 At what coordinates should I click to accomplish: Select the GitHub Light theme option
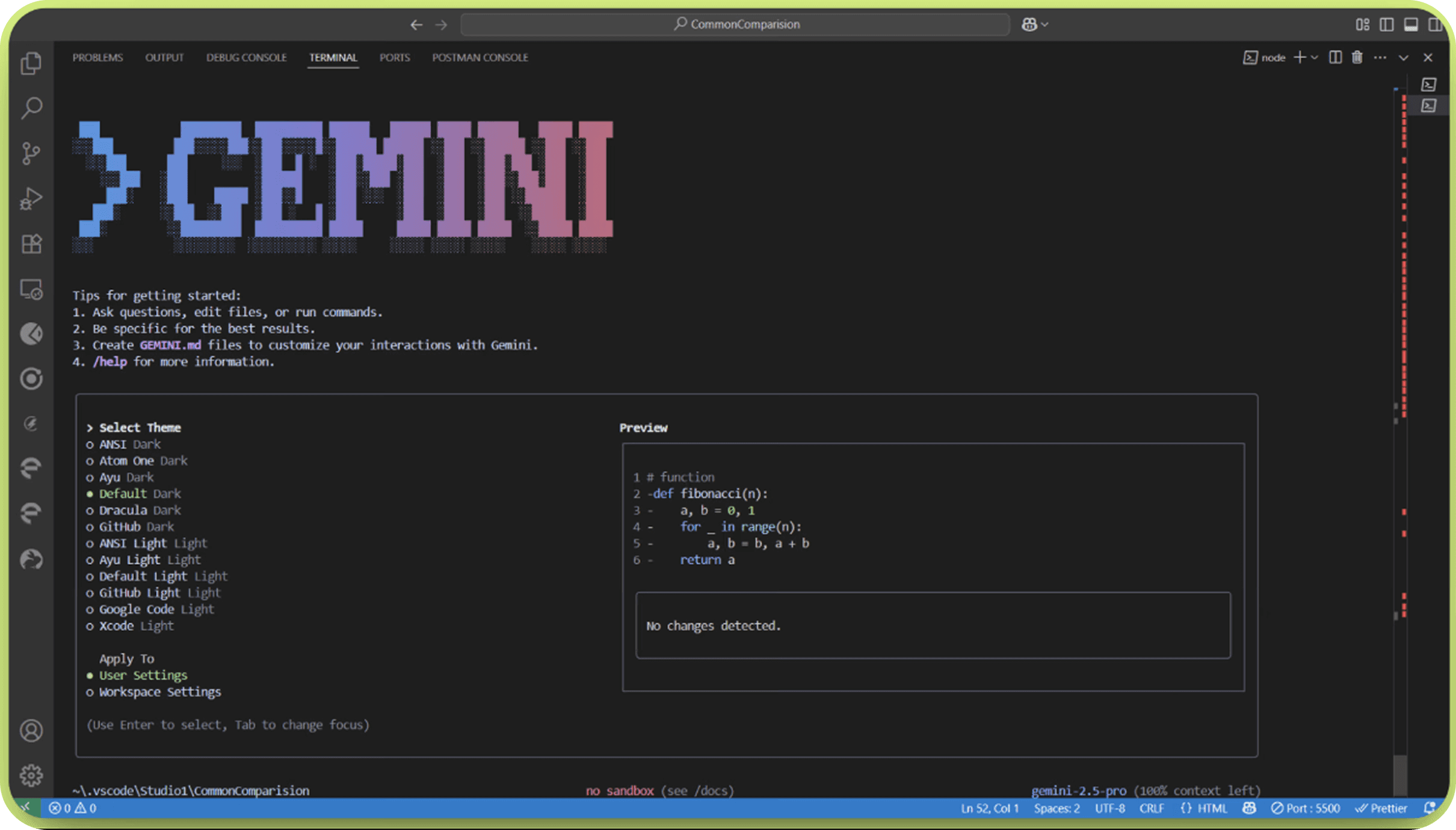159,593
